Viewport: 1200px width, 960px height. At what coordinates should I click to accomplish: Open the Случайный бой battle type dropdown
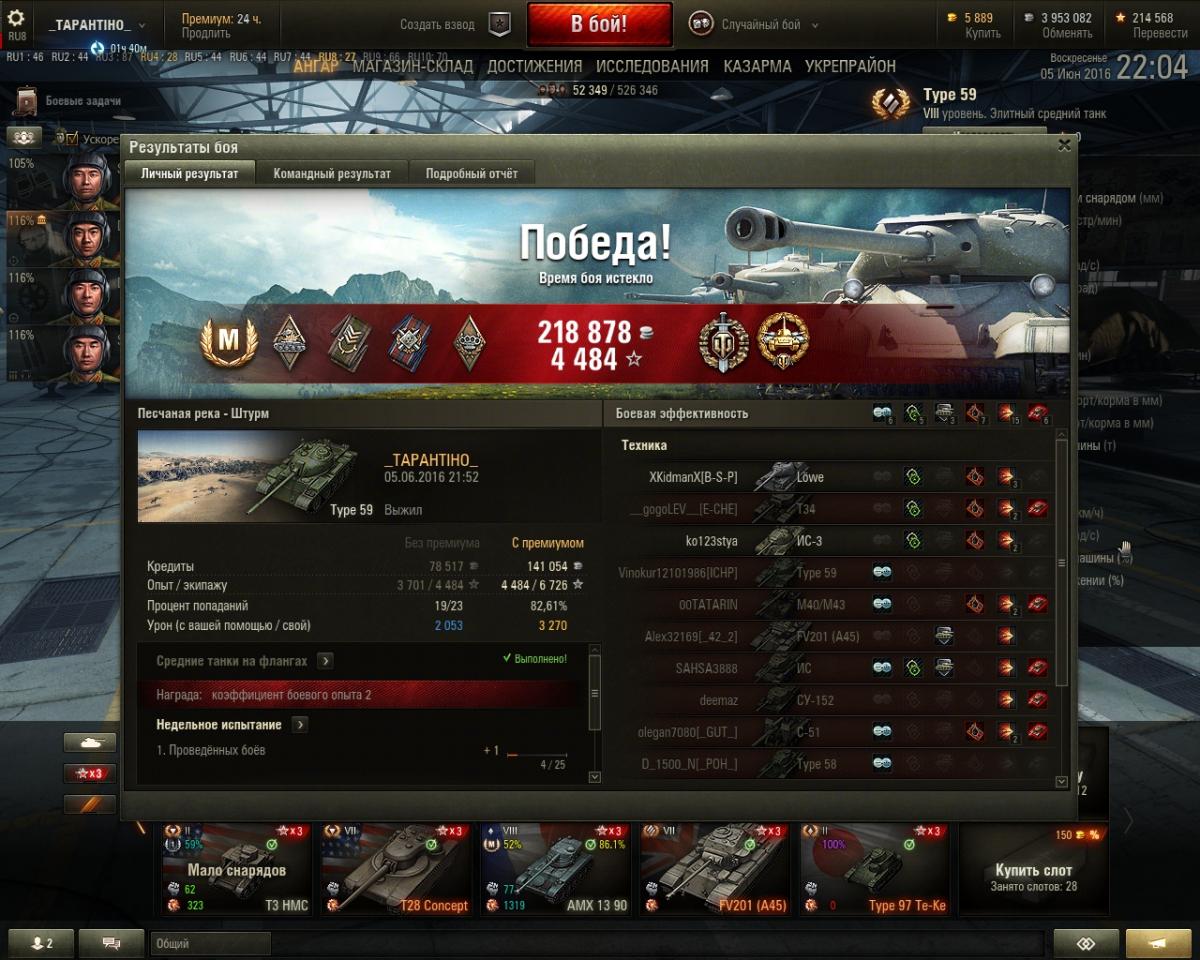click(755, 25)
